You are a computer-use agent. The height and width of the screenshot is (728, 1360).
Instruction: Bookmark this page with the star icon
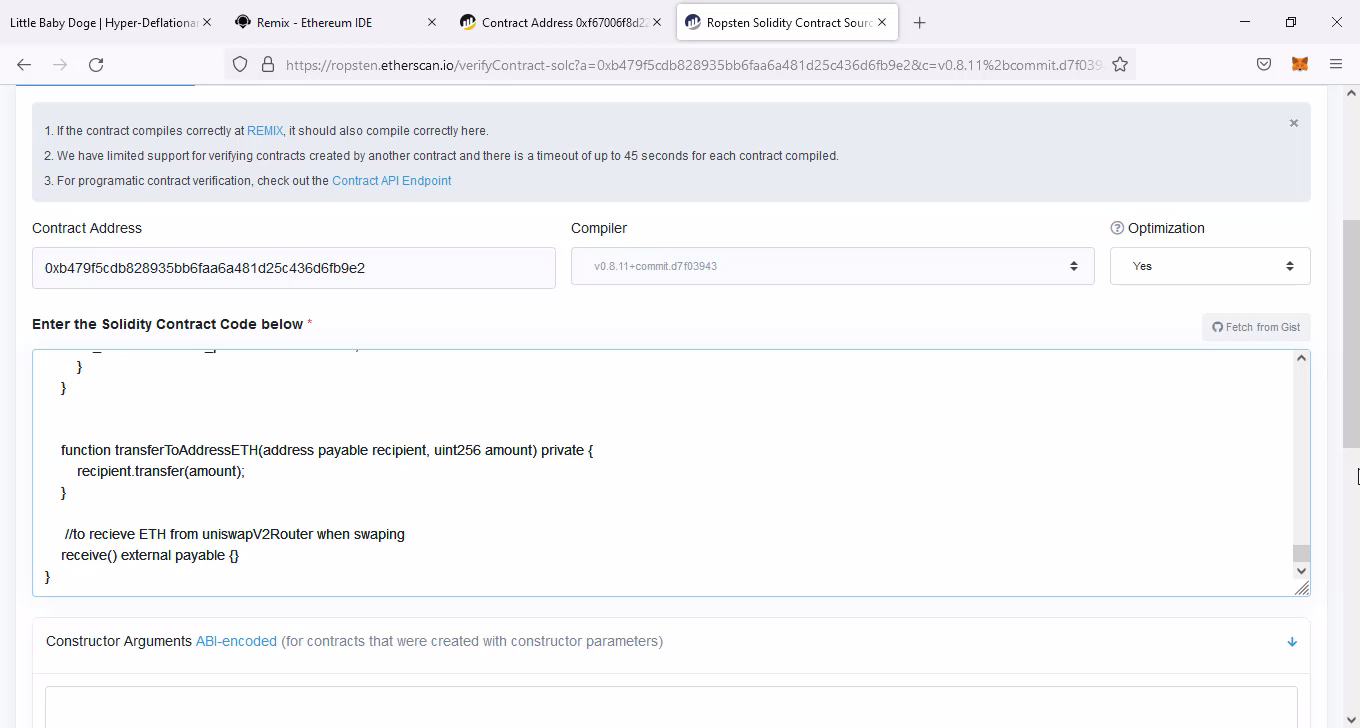point(1120,65)
